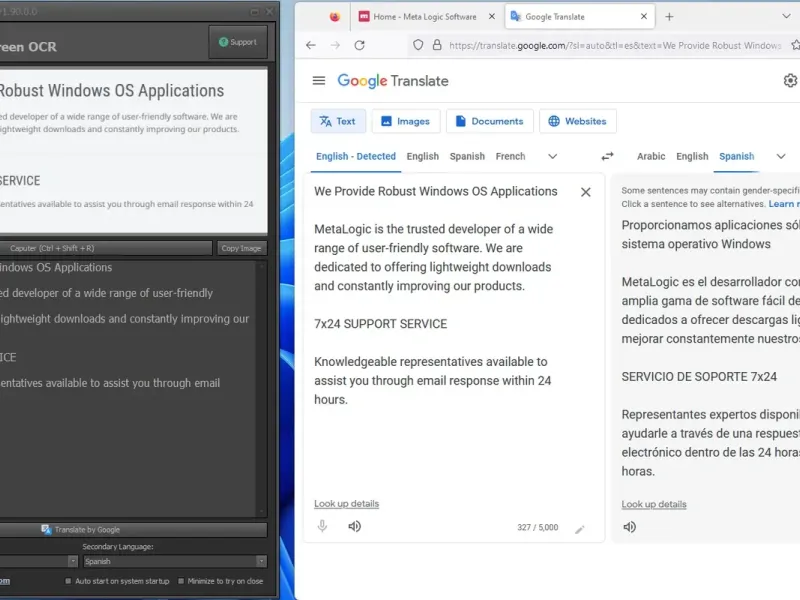This screenshot has height=600, width=800.
Task: Click the Capture (Ctrl + Shift + R) button
Action: [105, 248]
